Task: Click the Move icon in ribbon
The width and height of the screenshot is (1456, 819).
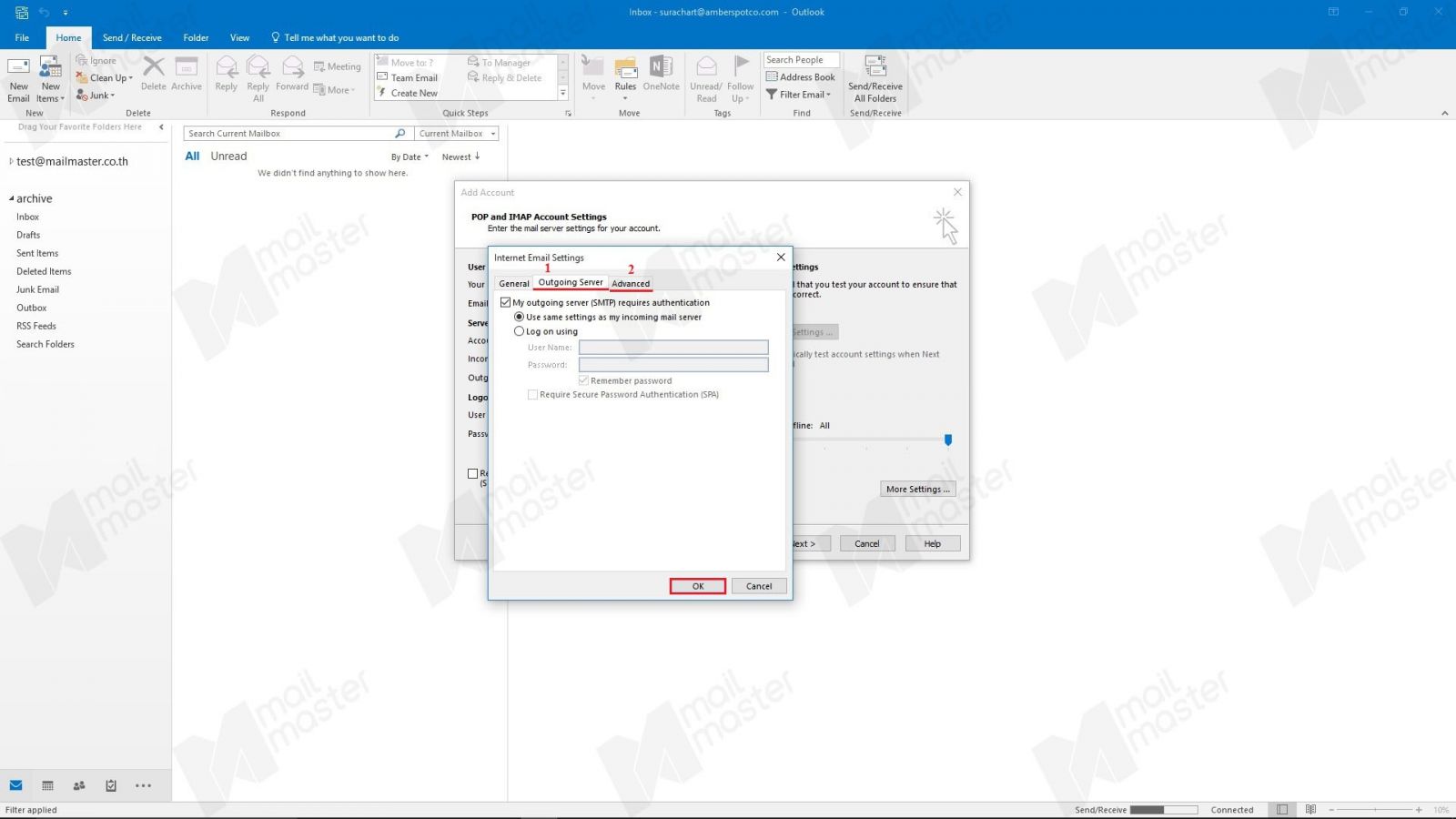Action: click(x=593, y=66)
